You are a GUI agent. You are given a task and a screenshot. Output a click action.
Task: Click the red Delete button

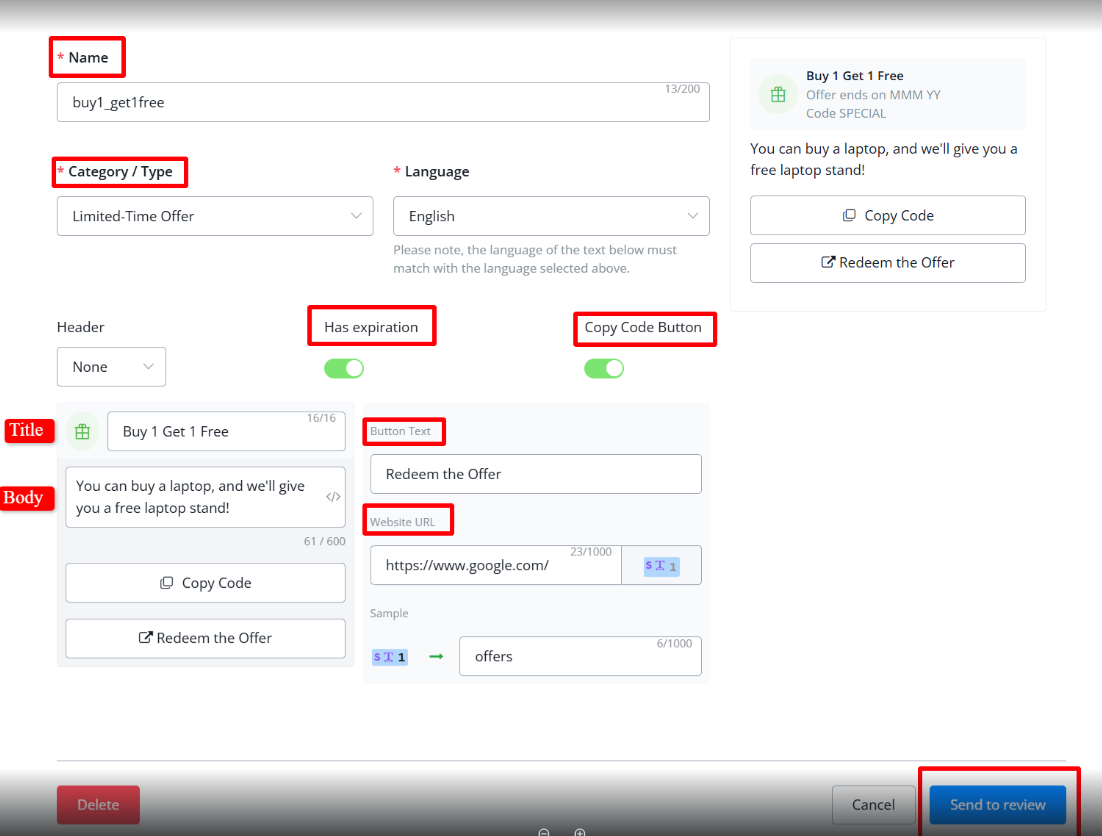98,805
